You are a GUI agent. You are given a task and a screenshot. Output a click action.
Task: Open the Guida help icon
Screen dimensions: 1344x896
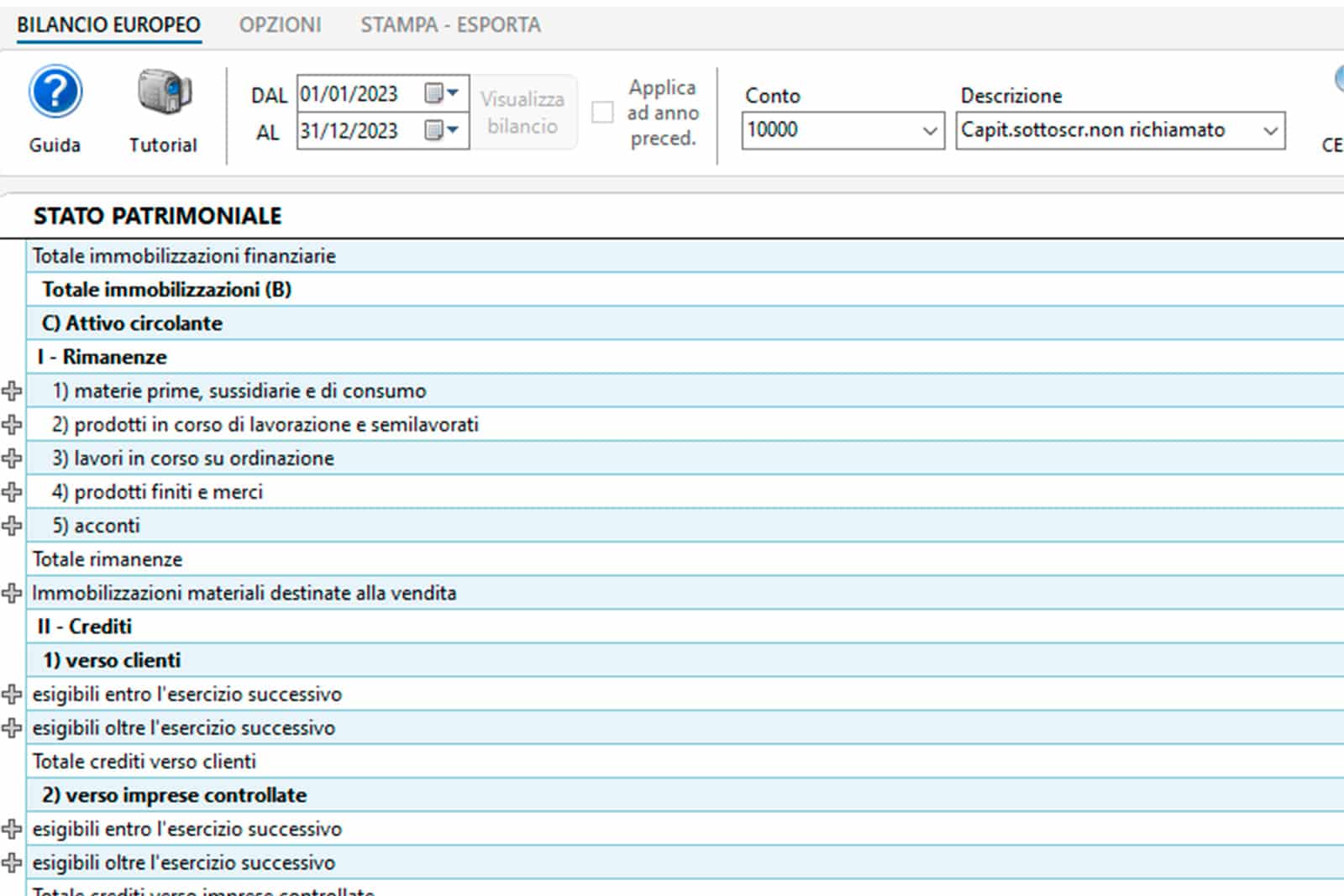point(55,93)
